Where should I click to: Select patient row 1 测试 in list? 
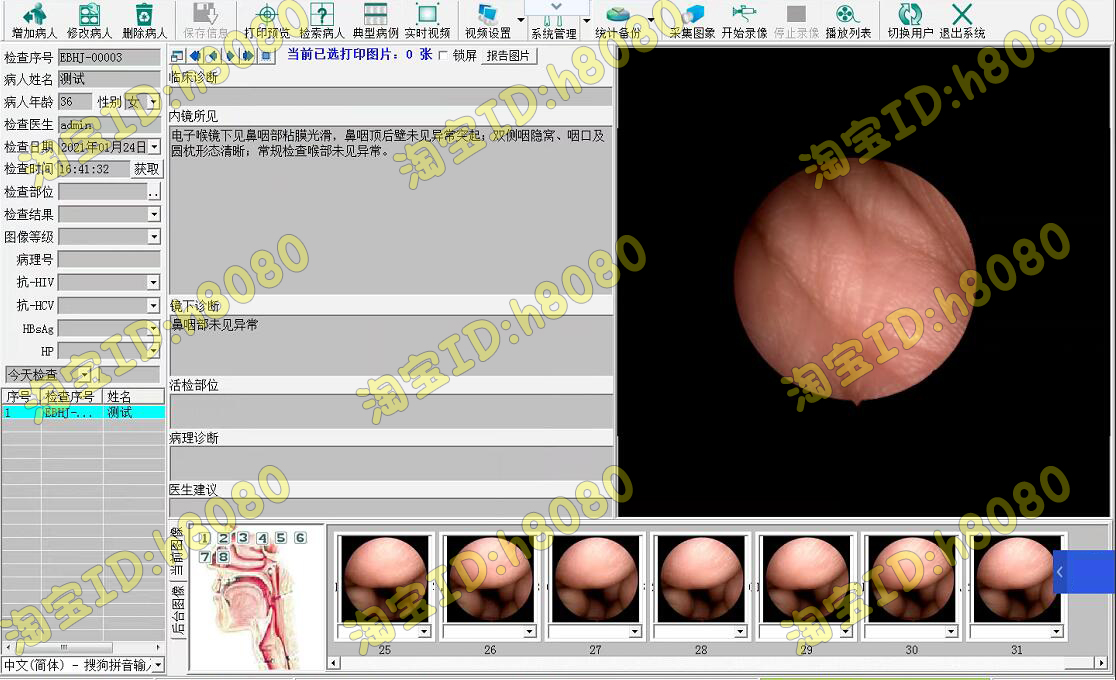pyautogui.click(x=83, y=412)
